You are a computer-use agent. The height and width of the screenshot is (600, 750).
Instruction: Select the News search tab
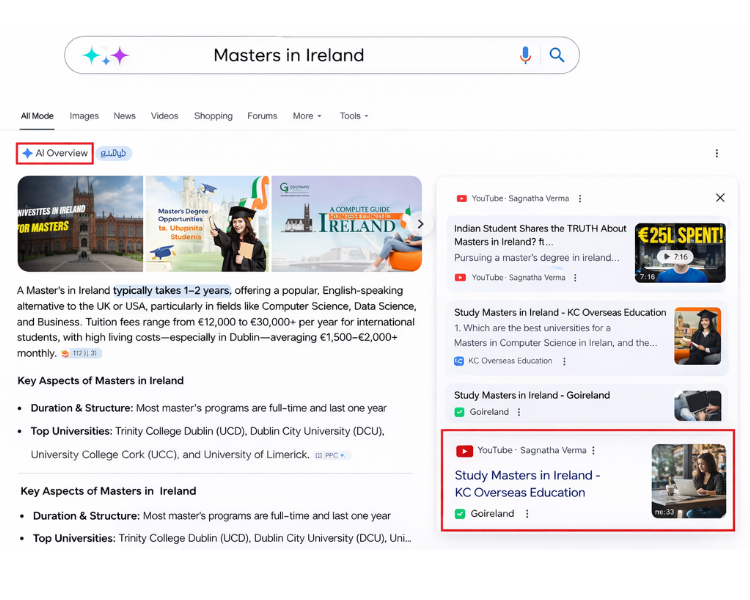[124, 116]
